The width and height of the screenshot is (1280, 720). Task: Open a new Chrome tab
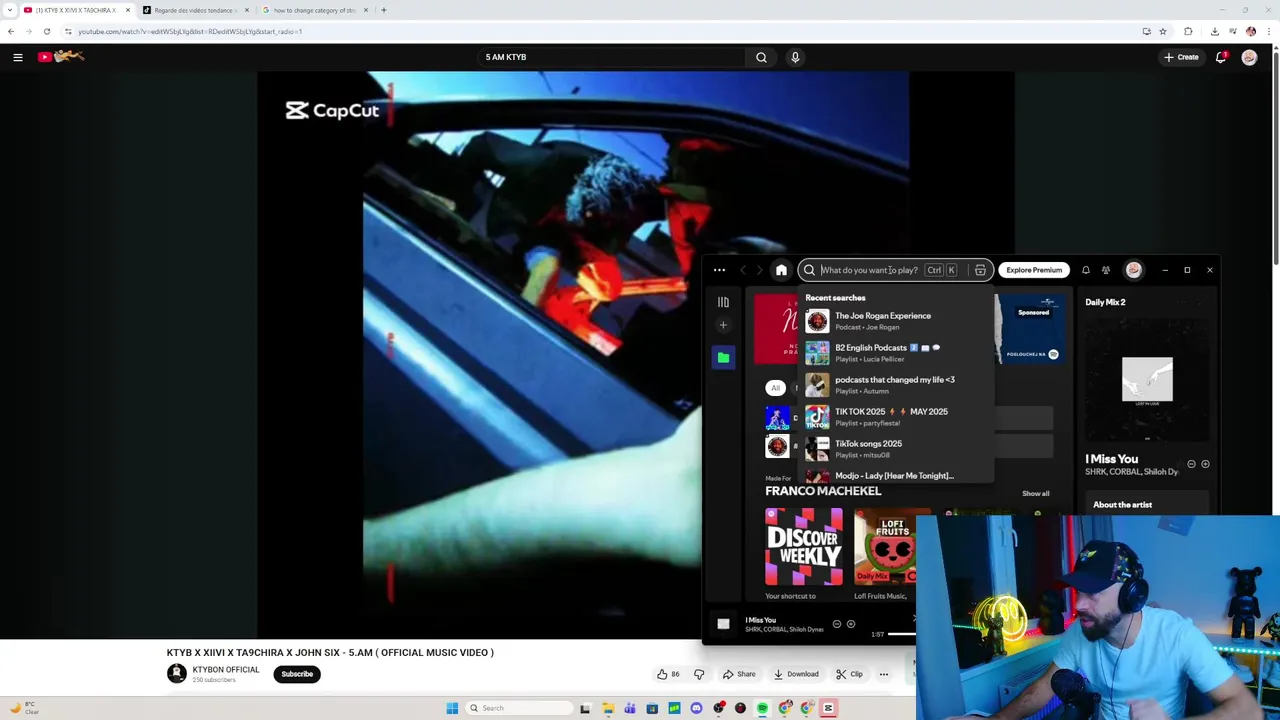point(384,10)
